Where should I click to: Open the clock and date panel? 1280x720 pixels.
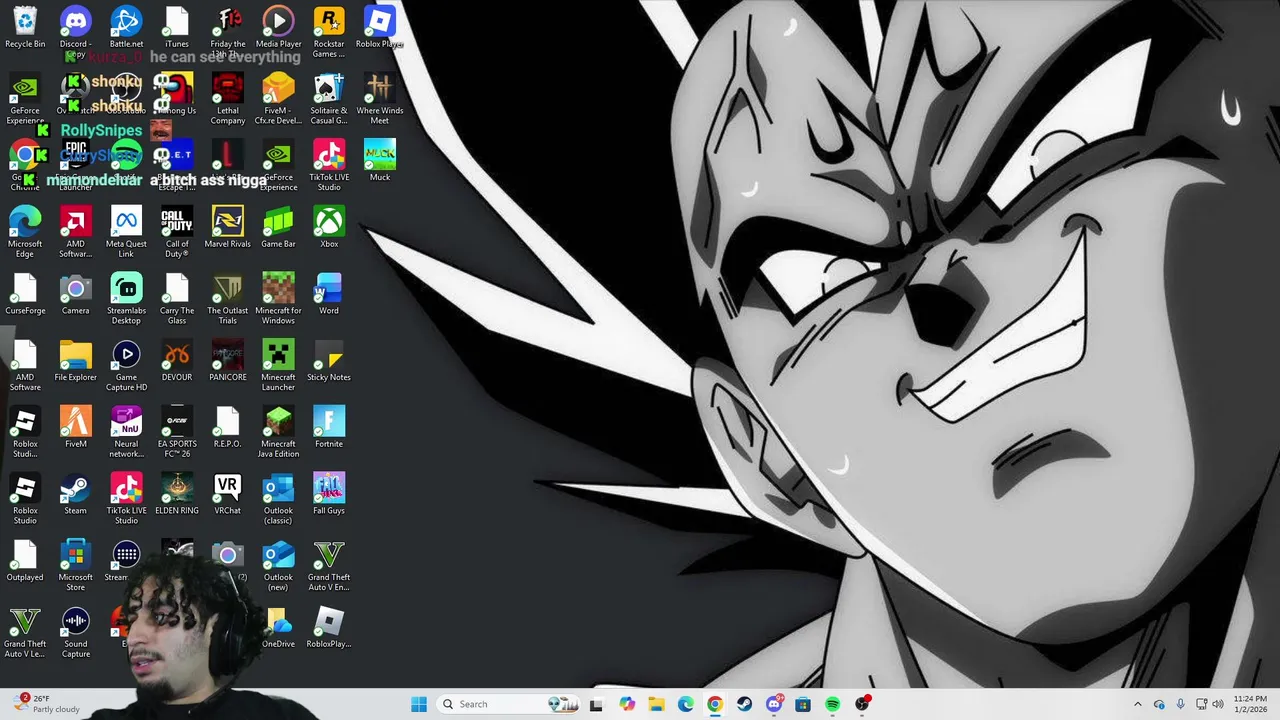1250,704
